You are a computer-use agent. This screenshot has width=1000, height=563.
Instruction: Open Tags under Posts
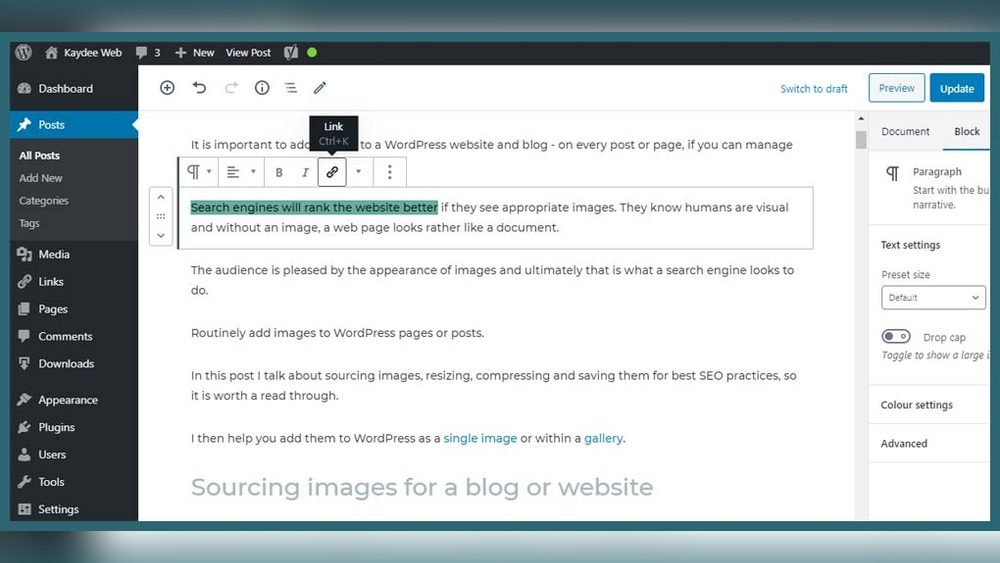tap(29, 223)
